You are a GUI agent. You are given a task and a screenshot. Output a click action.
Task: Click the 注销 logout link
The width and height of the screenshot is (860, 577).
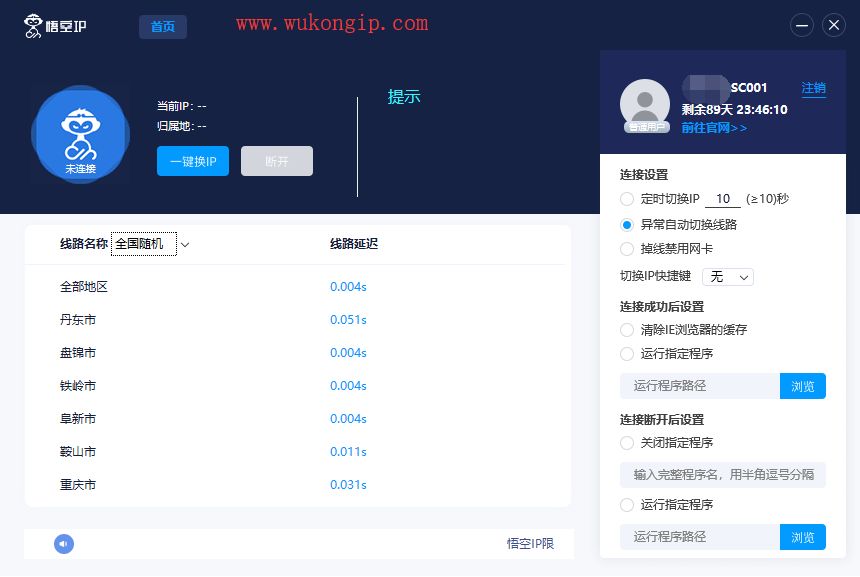(813, 88)
